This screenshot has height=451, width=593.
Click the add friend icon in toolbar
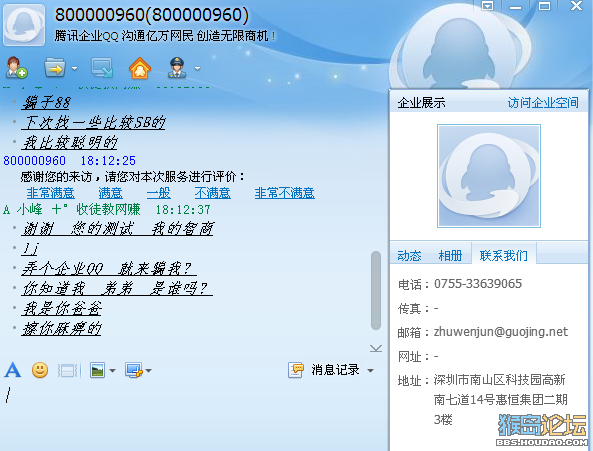tap(17, 68)
